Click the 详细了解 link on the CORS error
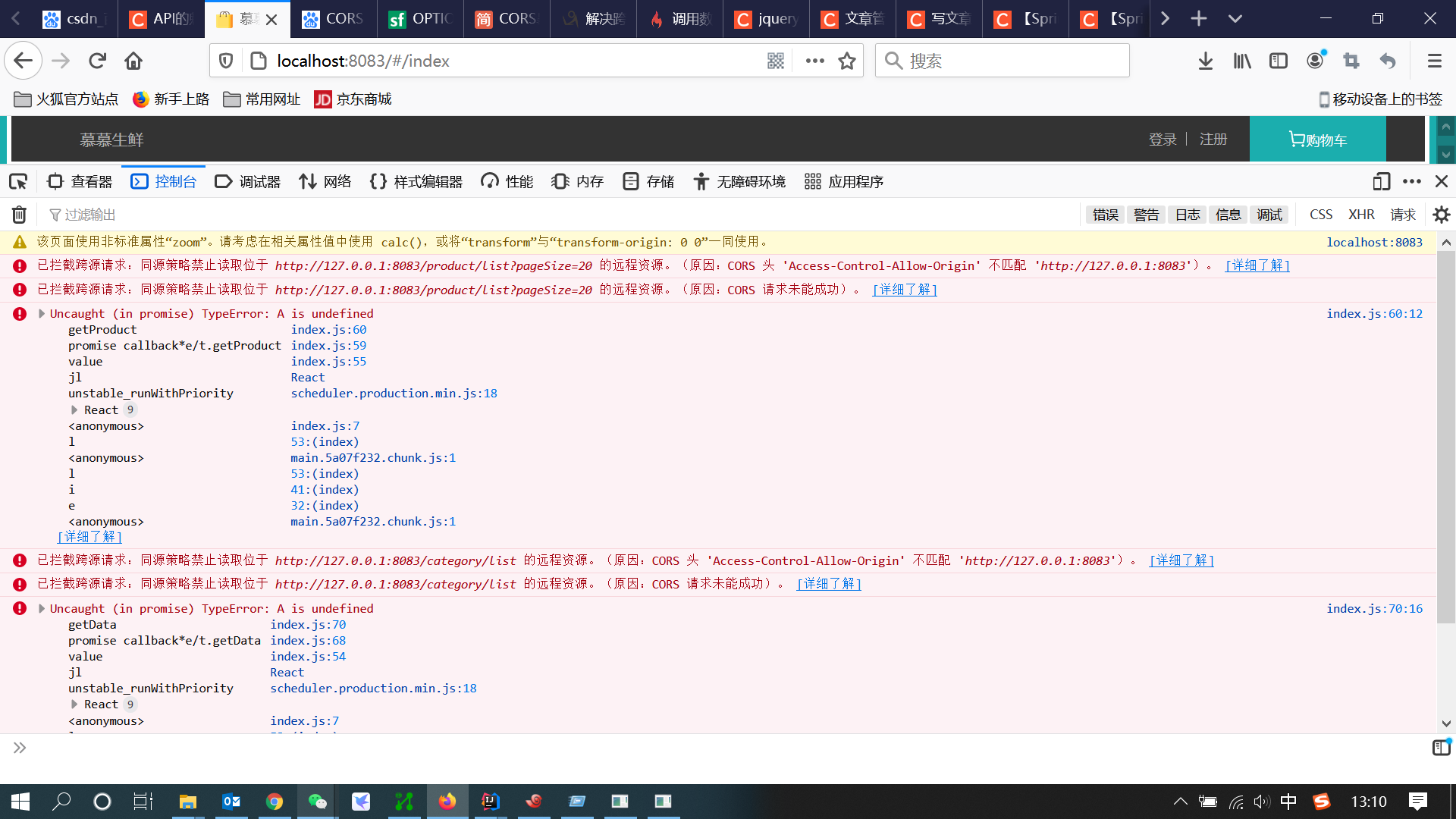The image size is (1456, 819). [1257, 265]
